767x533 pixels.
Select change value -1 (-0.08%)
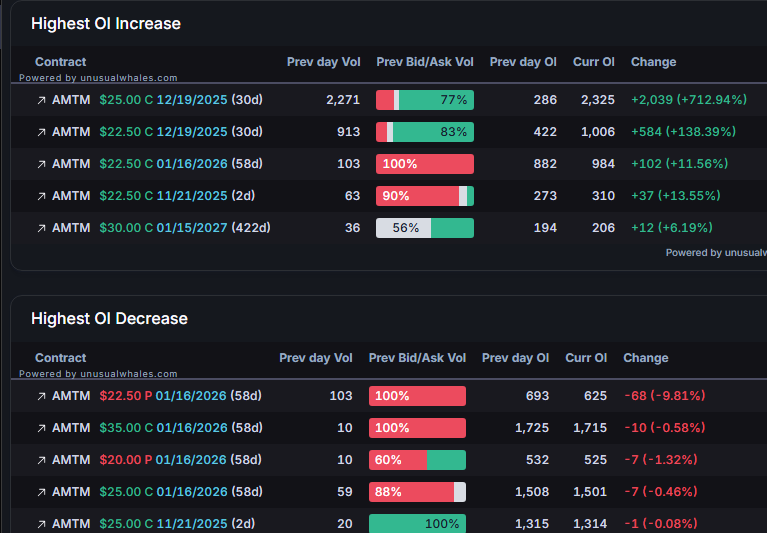(x=661, y=524)
